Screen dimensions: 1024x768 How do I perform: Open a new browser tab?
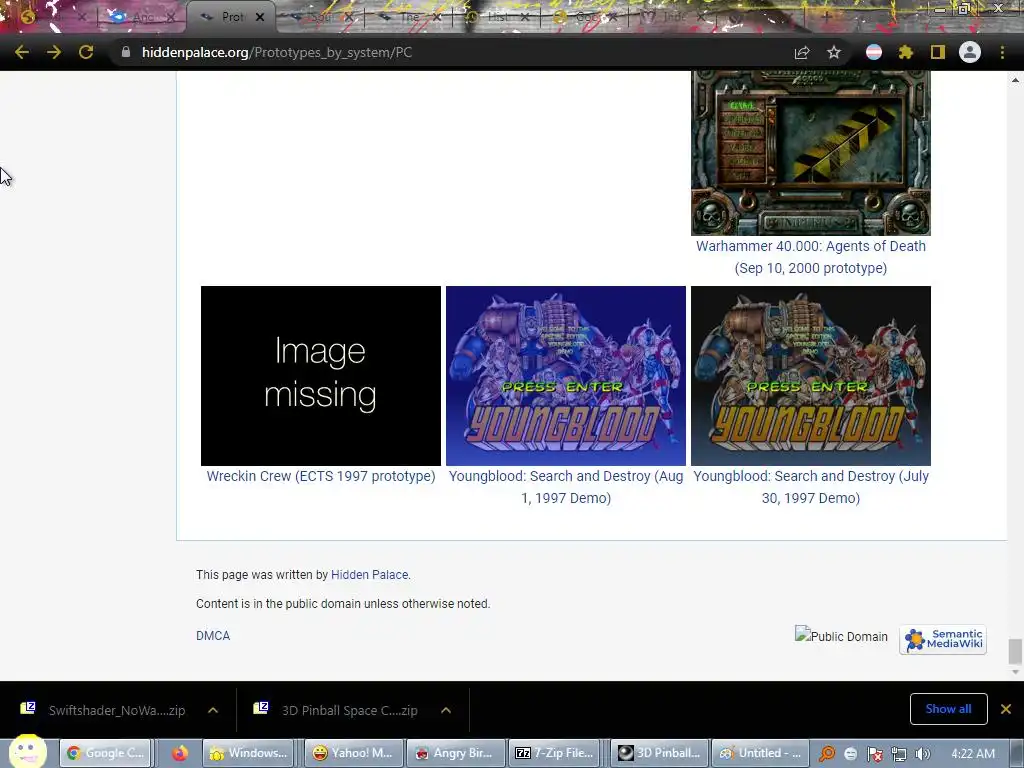coord(827,17)
